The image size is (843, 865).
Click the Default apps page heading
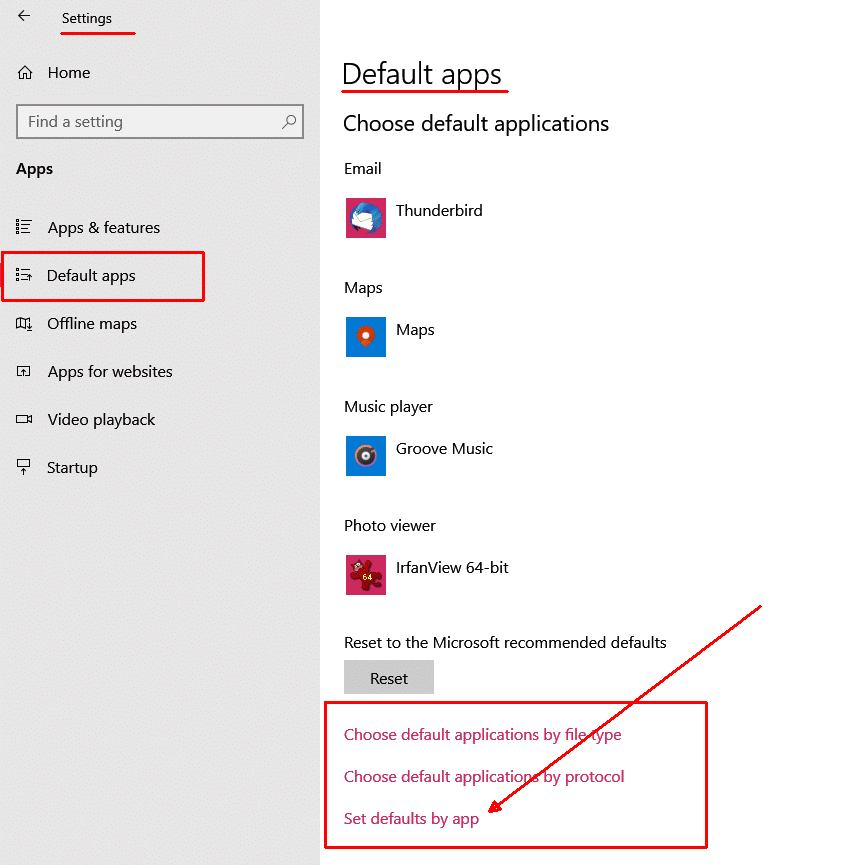tap(422, 74)
